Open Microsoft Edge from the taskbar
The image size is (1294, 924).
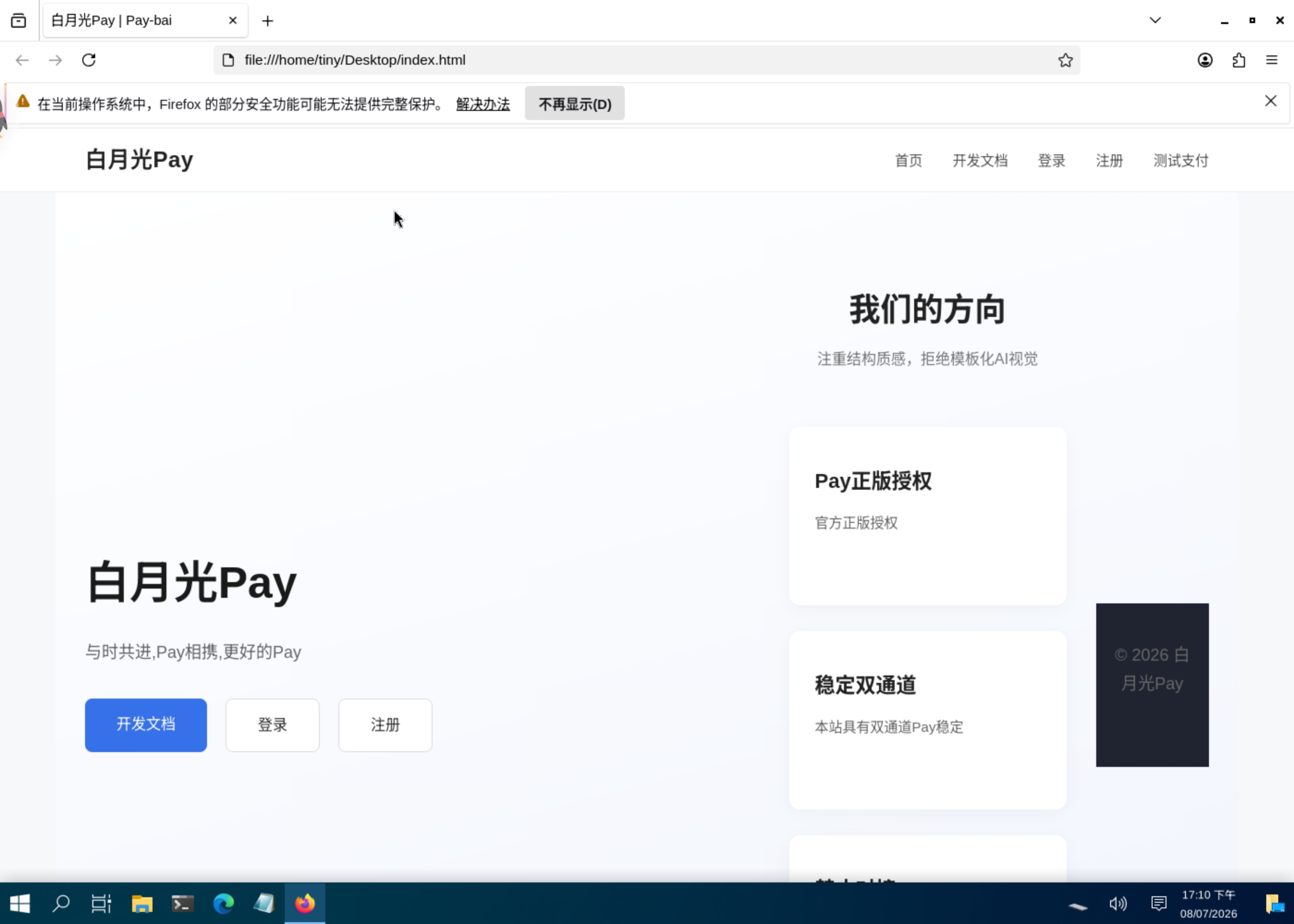coord(224,904)
